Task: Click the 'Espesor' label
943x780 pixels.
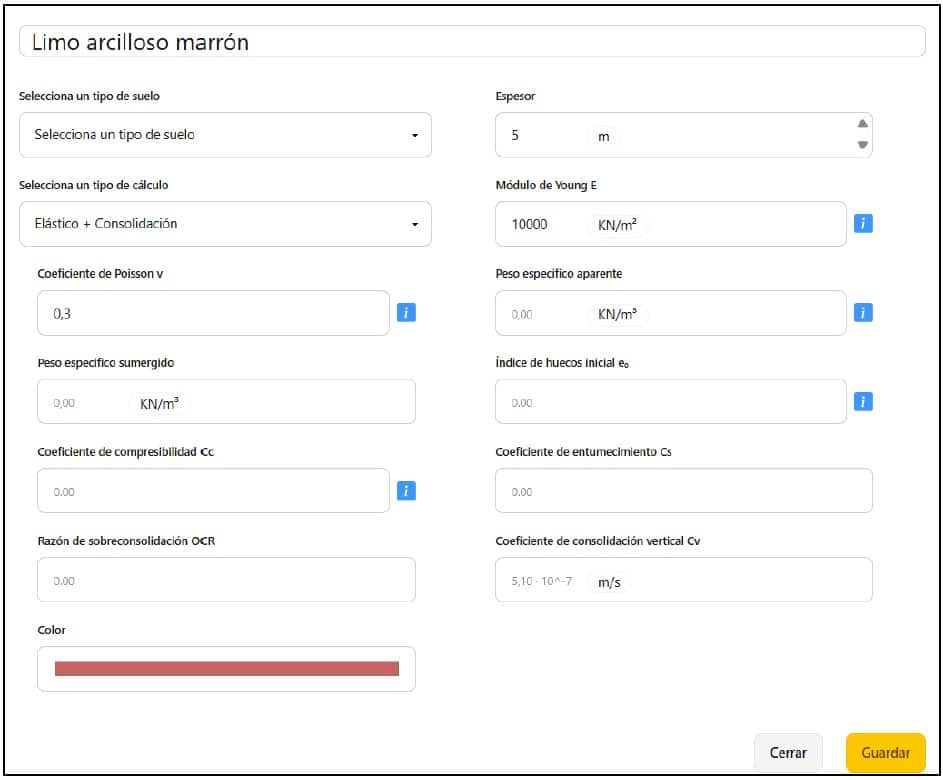Action: (x=515, y=96)
